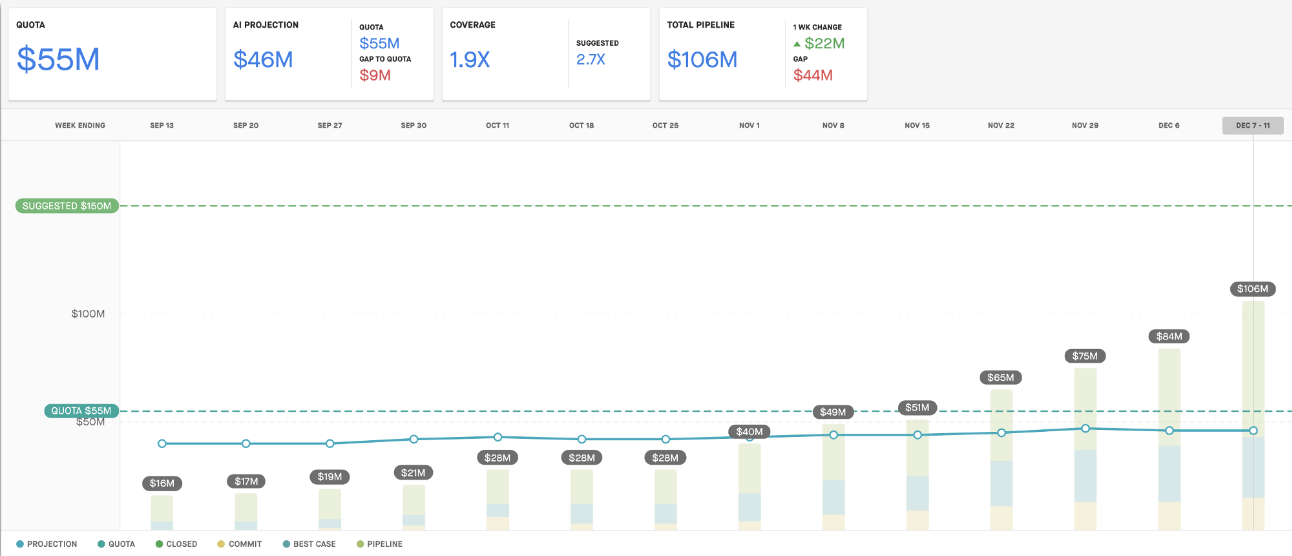The width and height of the screenshot is (1292, 556).
Task: Open the large $55M Quota card value
Action: (x=58, y=59)
